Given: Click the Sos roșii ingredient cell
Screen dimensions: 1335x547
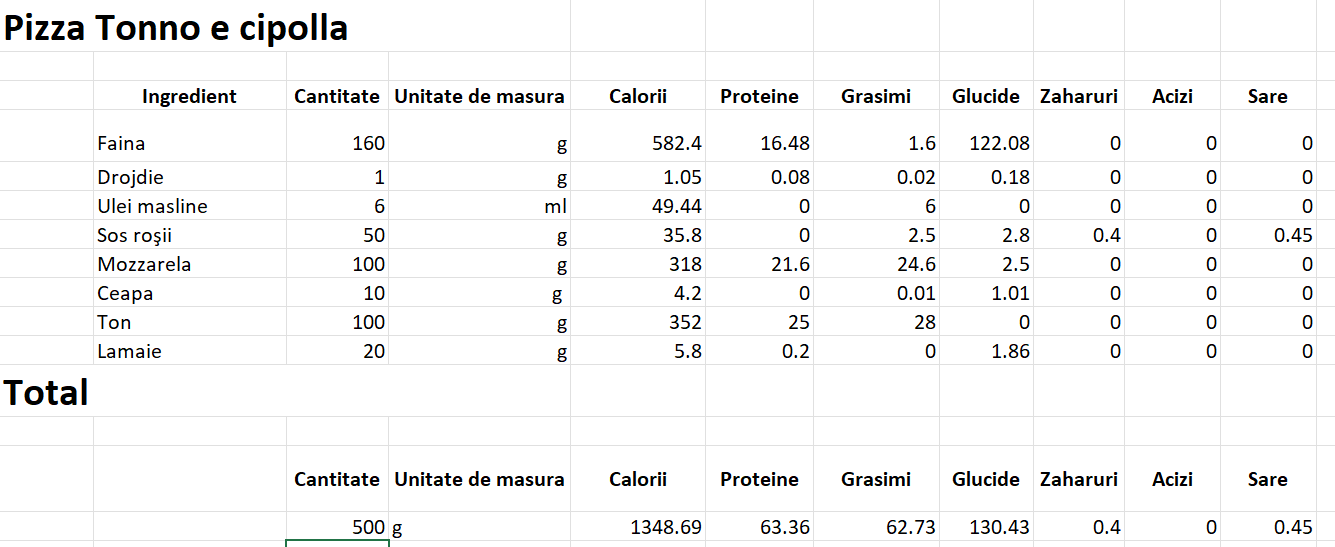Looking at the screenshot, I should [x=190, y=235].
